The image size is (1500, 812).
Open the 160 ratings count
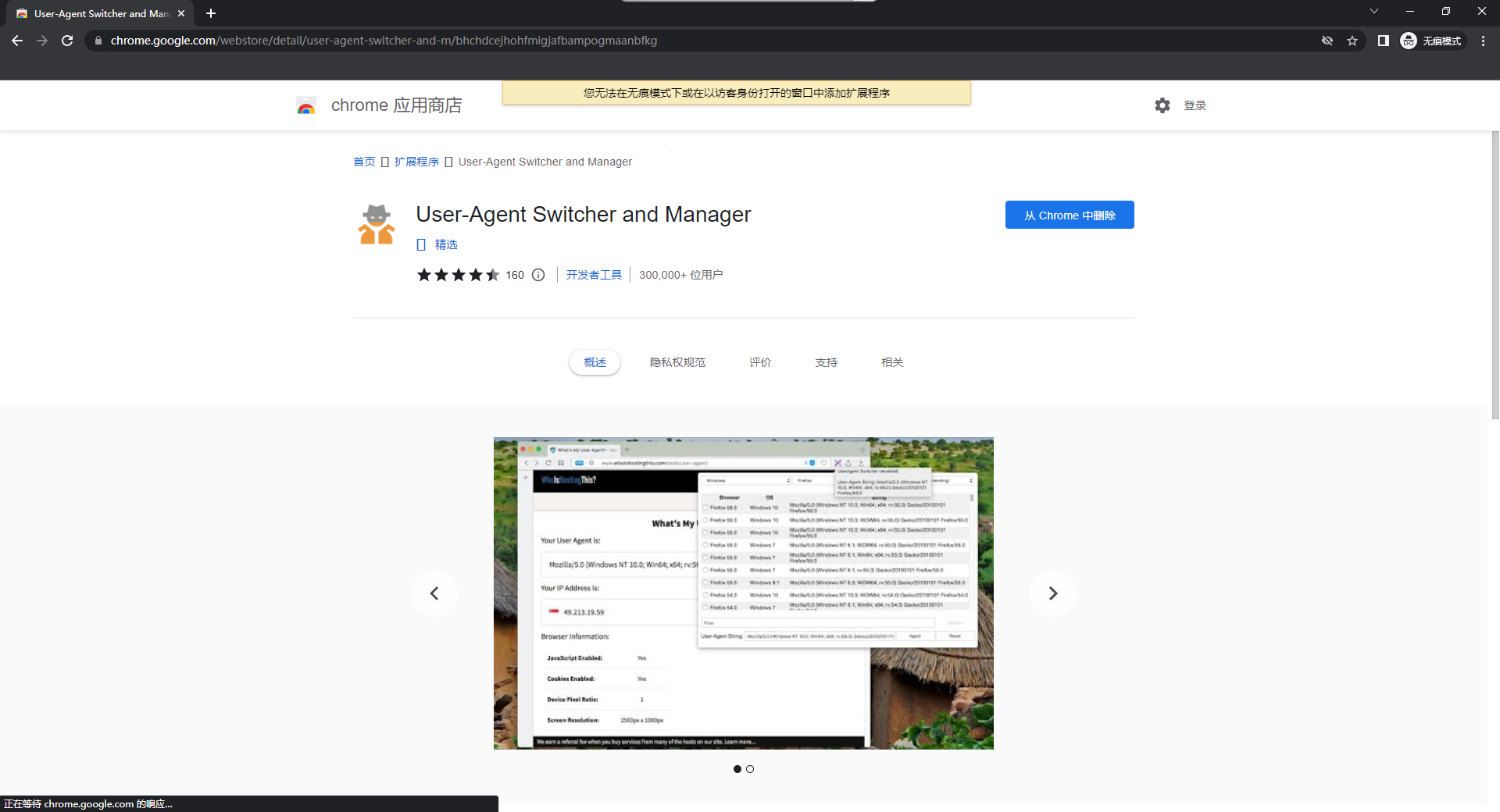click(515, 275)
